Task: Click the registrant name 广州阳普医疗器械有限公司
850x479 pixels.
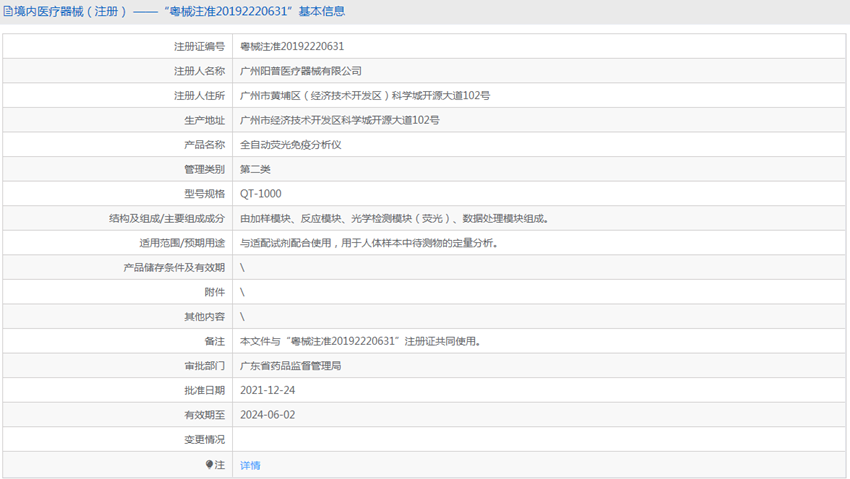Action: click(300, 71)
